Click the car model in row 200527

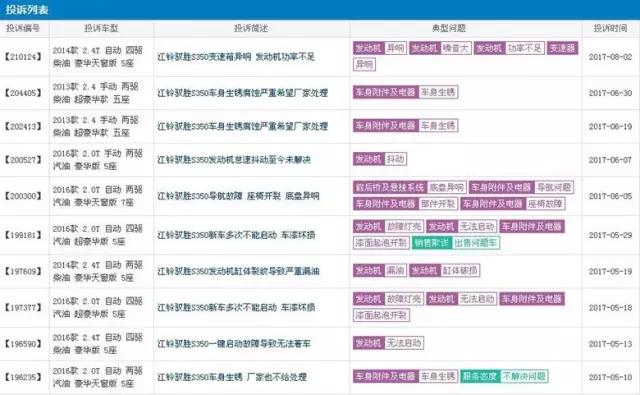(98, 160)
